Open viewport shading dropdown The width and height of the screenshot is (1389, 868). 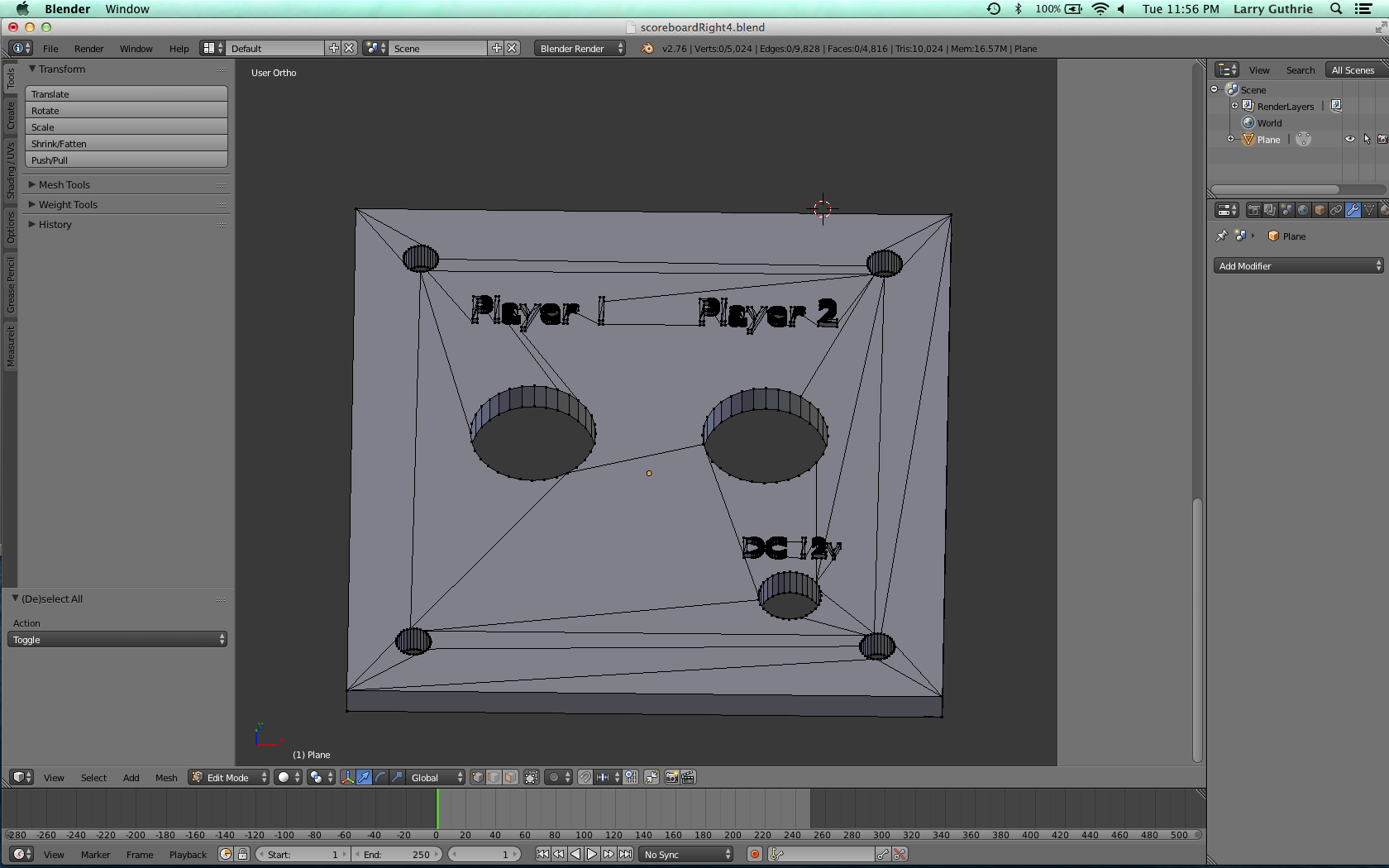coord(288,777)
